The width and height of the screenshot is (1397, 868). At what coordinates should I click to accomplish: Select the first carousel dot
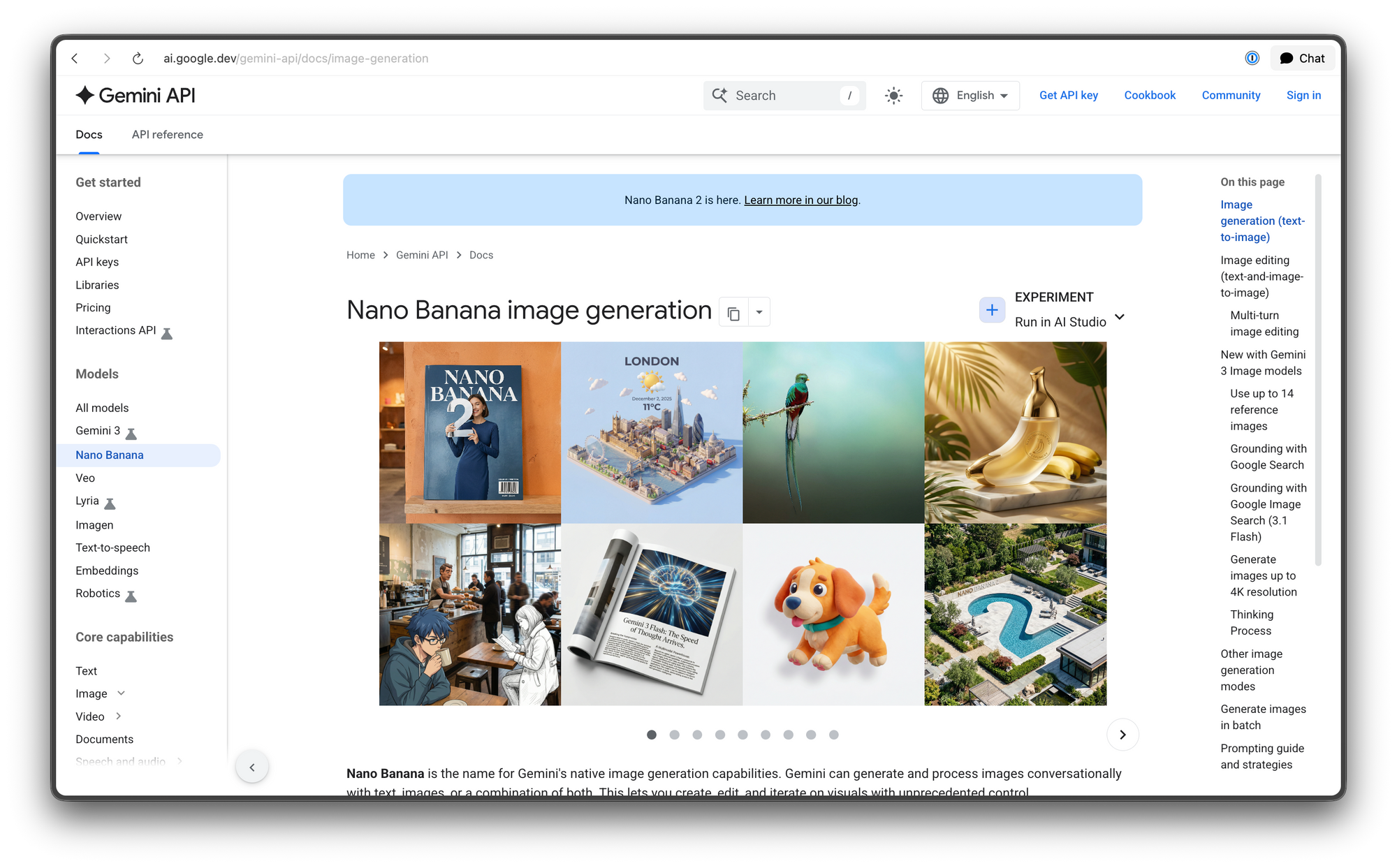click(x=652, y=735)
